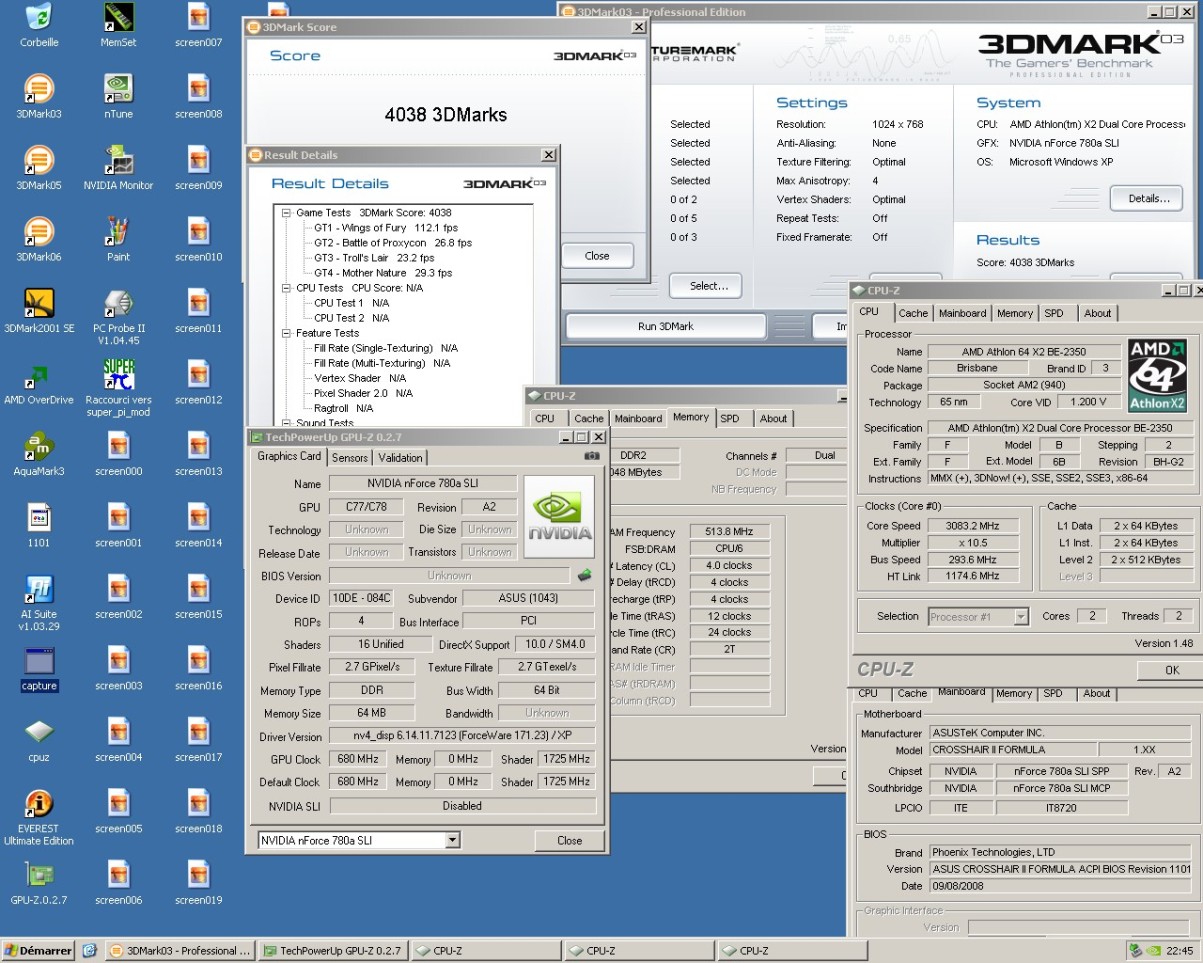1203x963 pixels.
Task: Click the Close button in GPU-Z
Action: click(x=570, y=840)
